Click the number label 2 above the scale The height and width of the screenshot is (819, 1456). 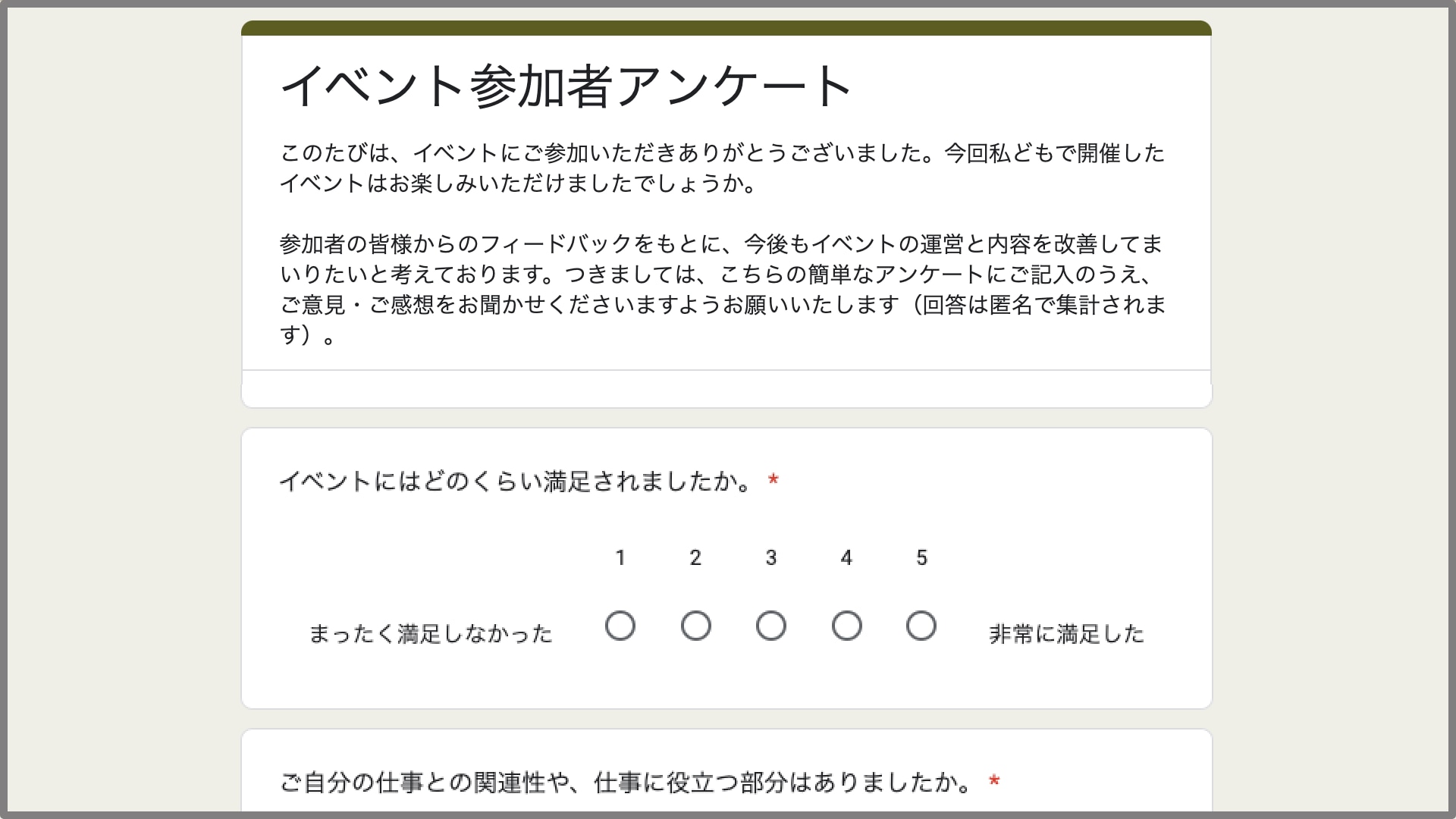click(x=695, y=558)
